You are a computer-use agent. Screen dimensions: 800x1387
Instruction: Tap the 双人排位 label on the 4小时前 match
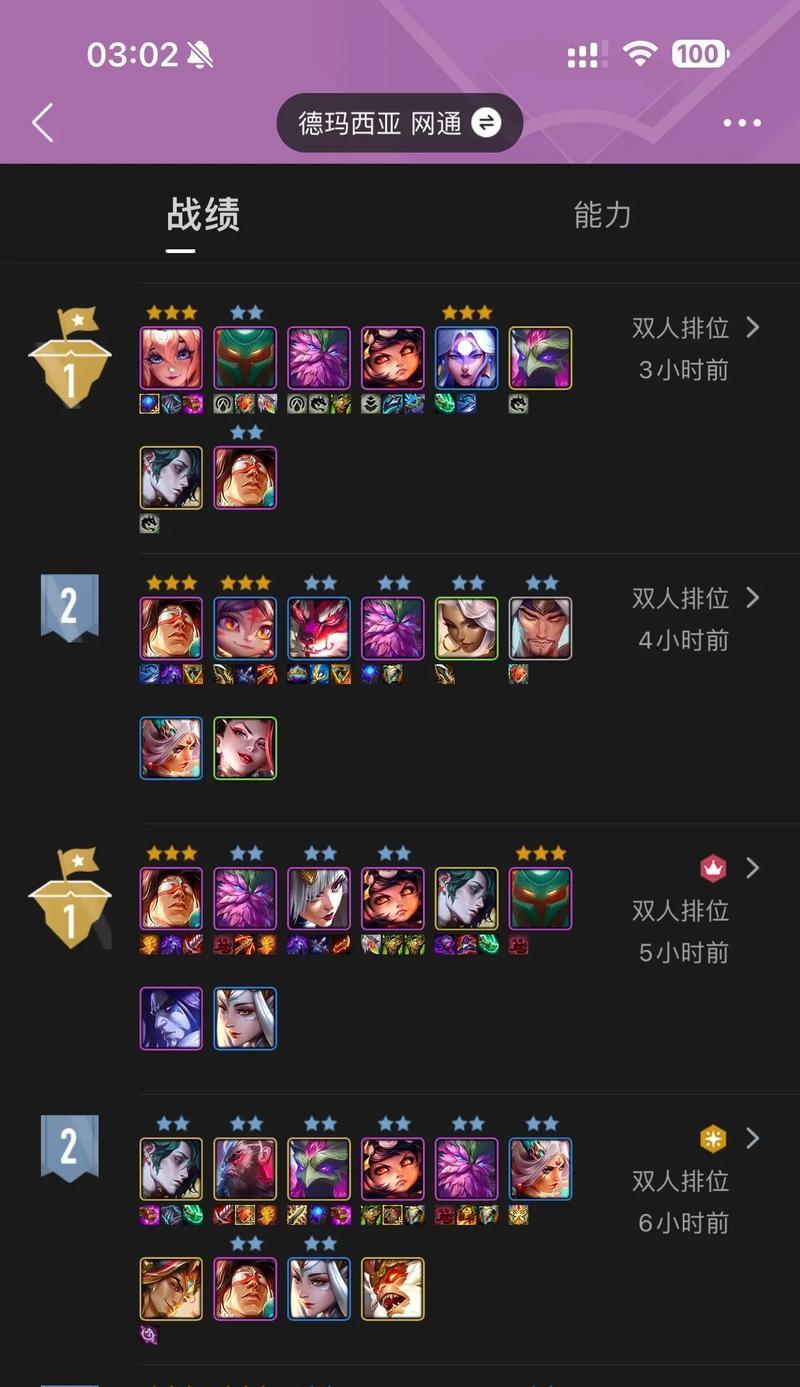point(680,598)
